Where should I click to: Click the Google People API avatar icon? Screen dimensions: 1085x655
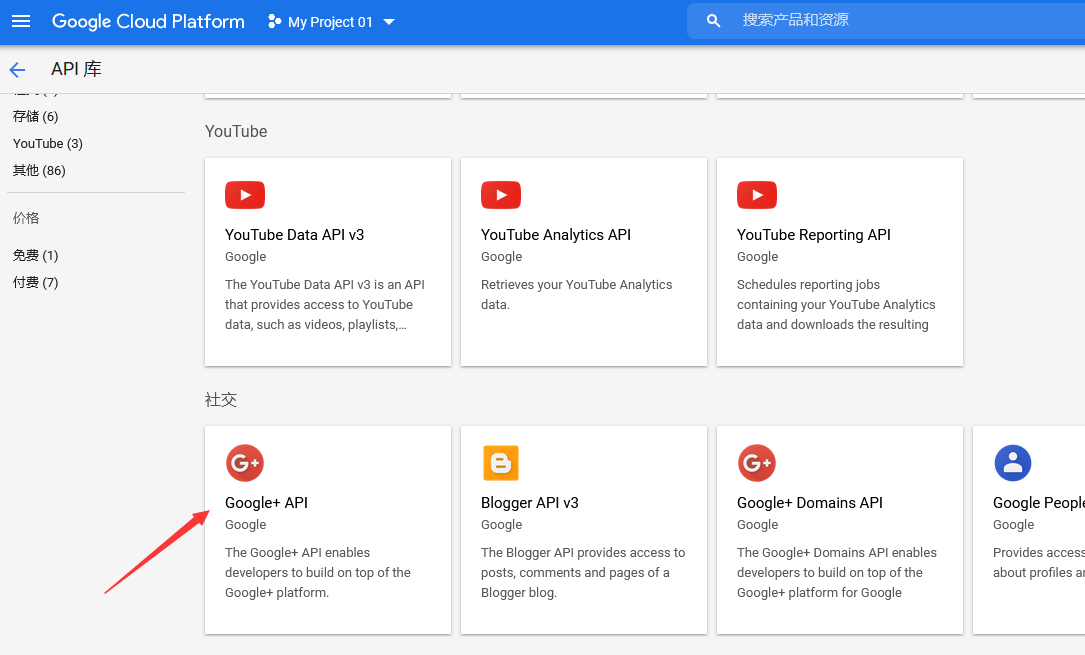coord(1013,463)
